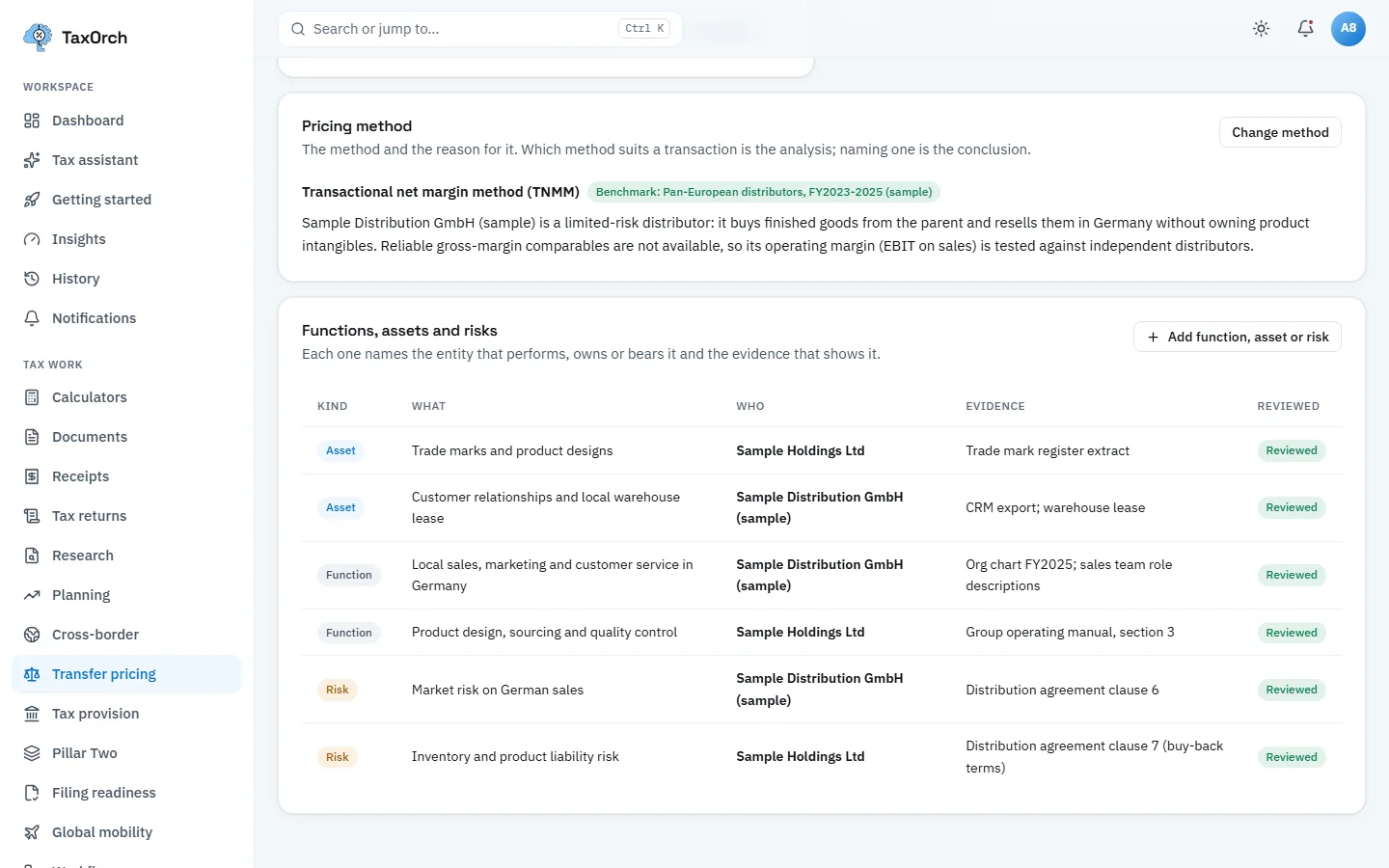The height and width of the screenshot is (868, 1389).
Task: Click the Tax assistant sparkle icon
Action: 32,160
